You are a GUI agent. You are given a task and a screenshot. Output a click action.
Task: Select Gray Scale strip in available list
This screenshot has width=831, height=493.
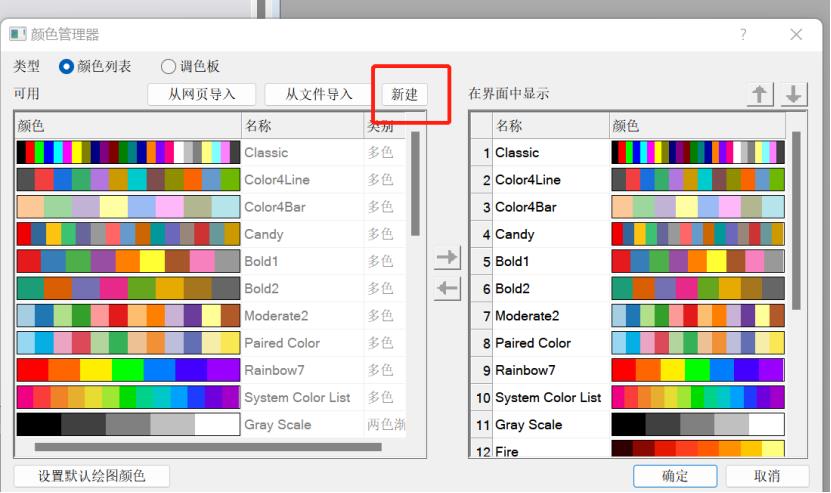[128, 425]
